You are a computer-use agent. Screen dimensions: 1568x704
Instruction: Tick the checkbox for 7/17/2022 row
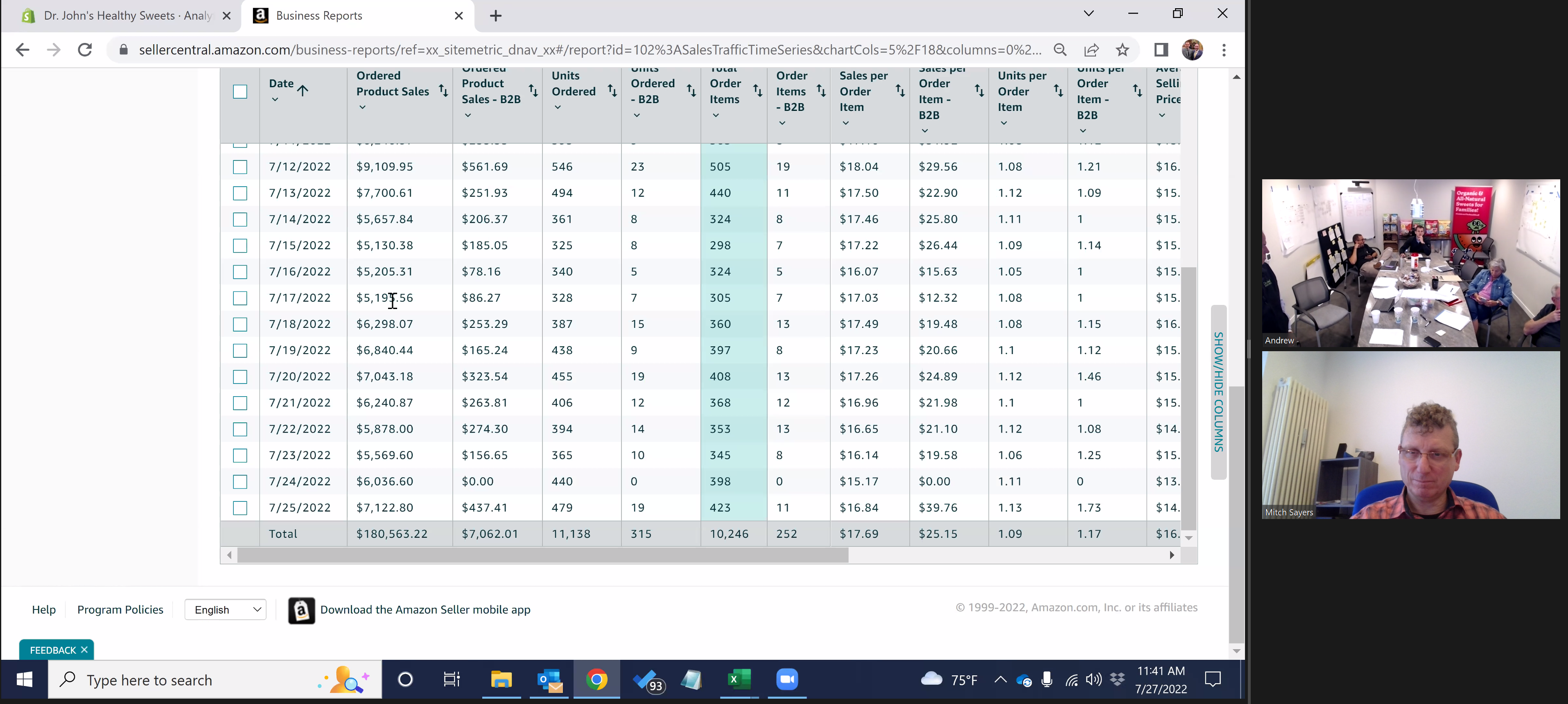(240, 298)
